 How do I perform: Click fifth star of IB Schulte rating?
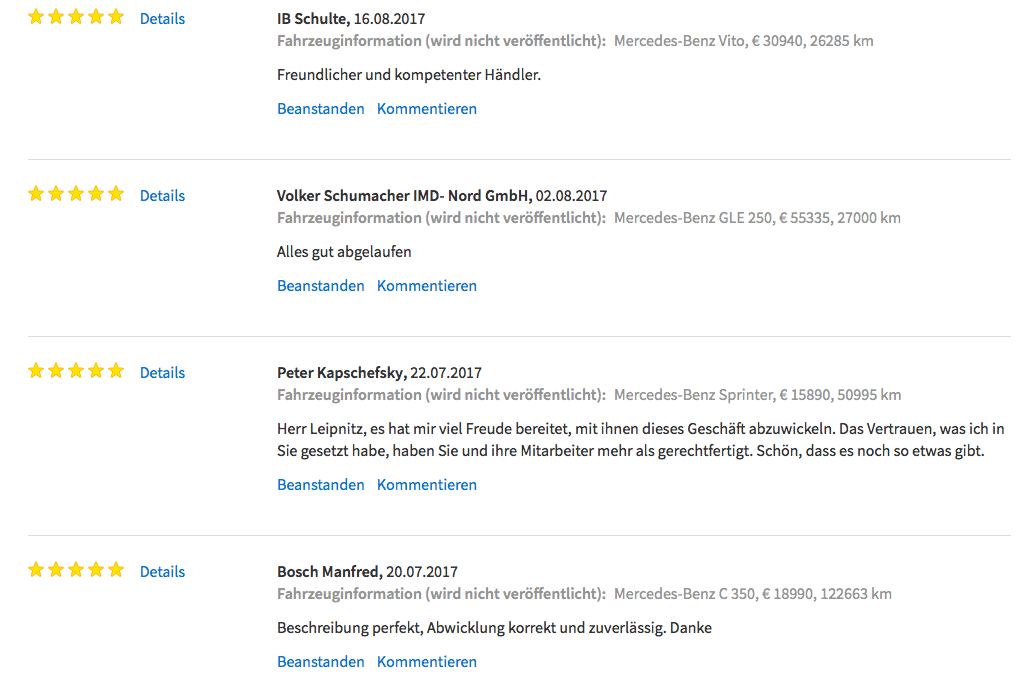point(116,17)
